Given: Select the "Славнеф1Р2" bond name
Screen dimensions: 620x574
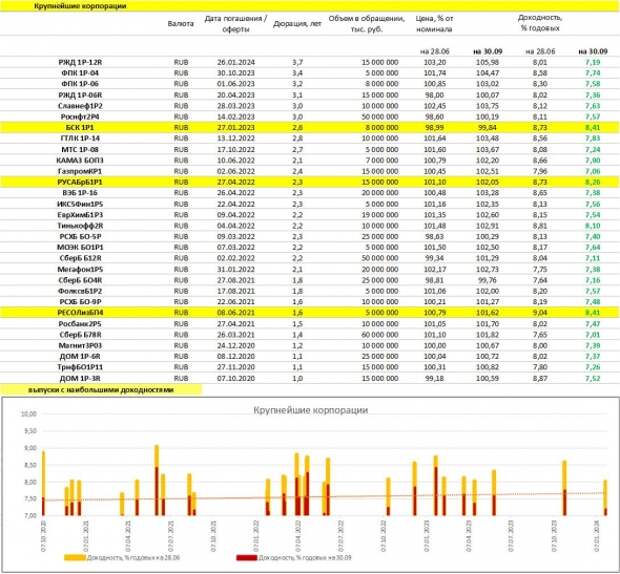Looking at the screenshot, I should pyautogui.click(x=80, y=106).
